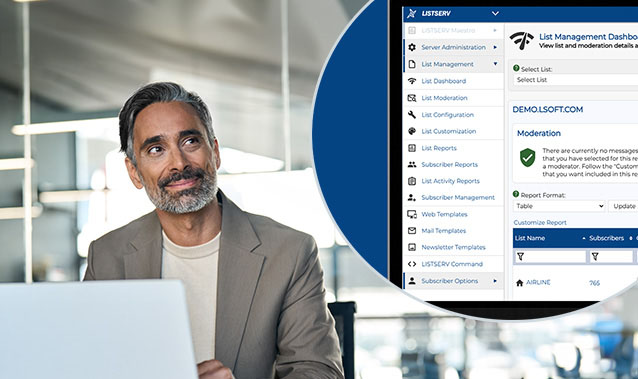This screenshot has width=638, height=379.
Task: Sort by Subscribers column header
Action: click(607, 238)
